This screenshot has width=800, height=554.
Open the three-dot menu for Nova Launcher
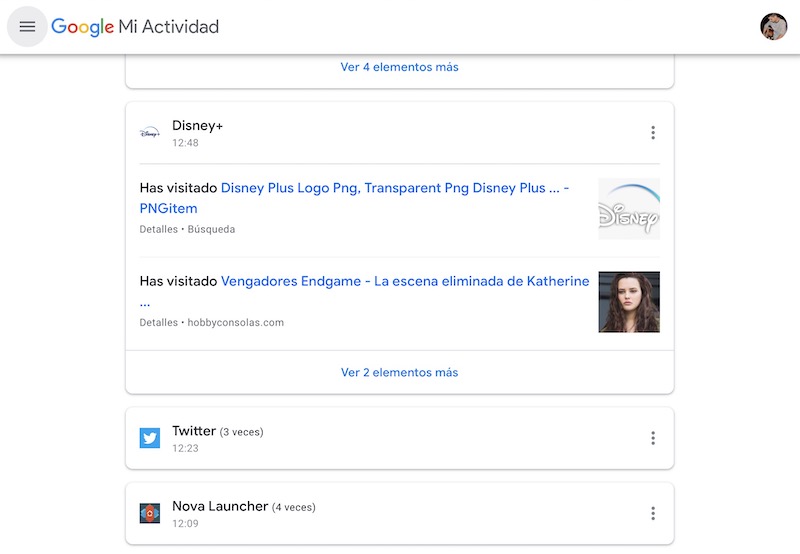653,513
